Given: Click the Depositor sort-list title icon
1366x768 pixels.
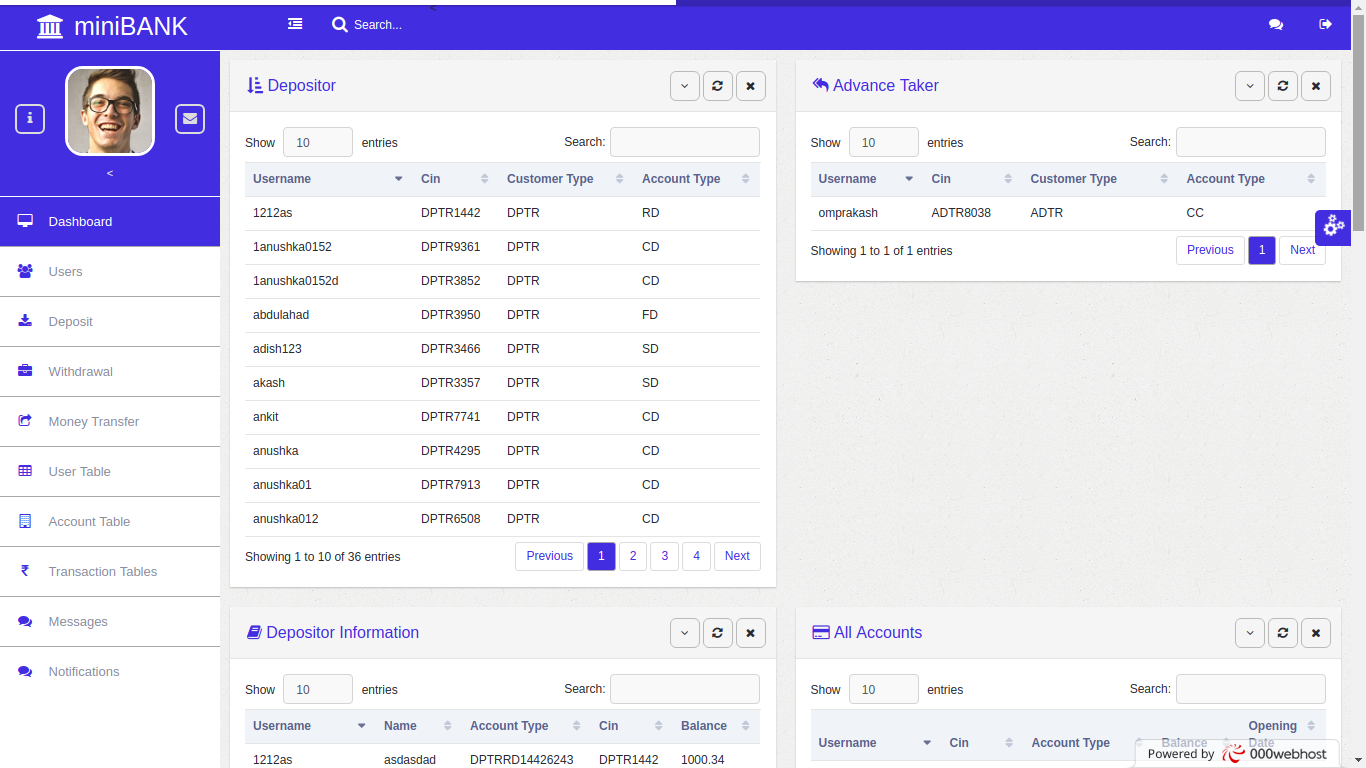Looking at the screenshot, I should click(255, 85).
